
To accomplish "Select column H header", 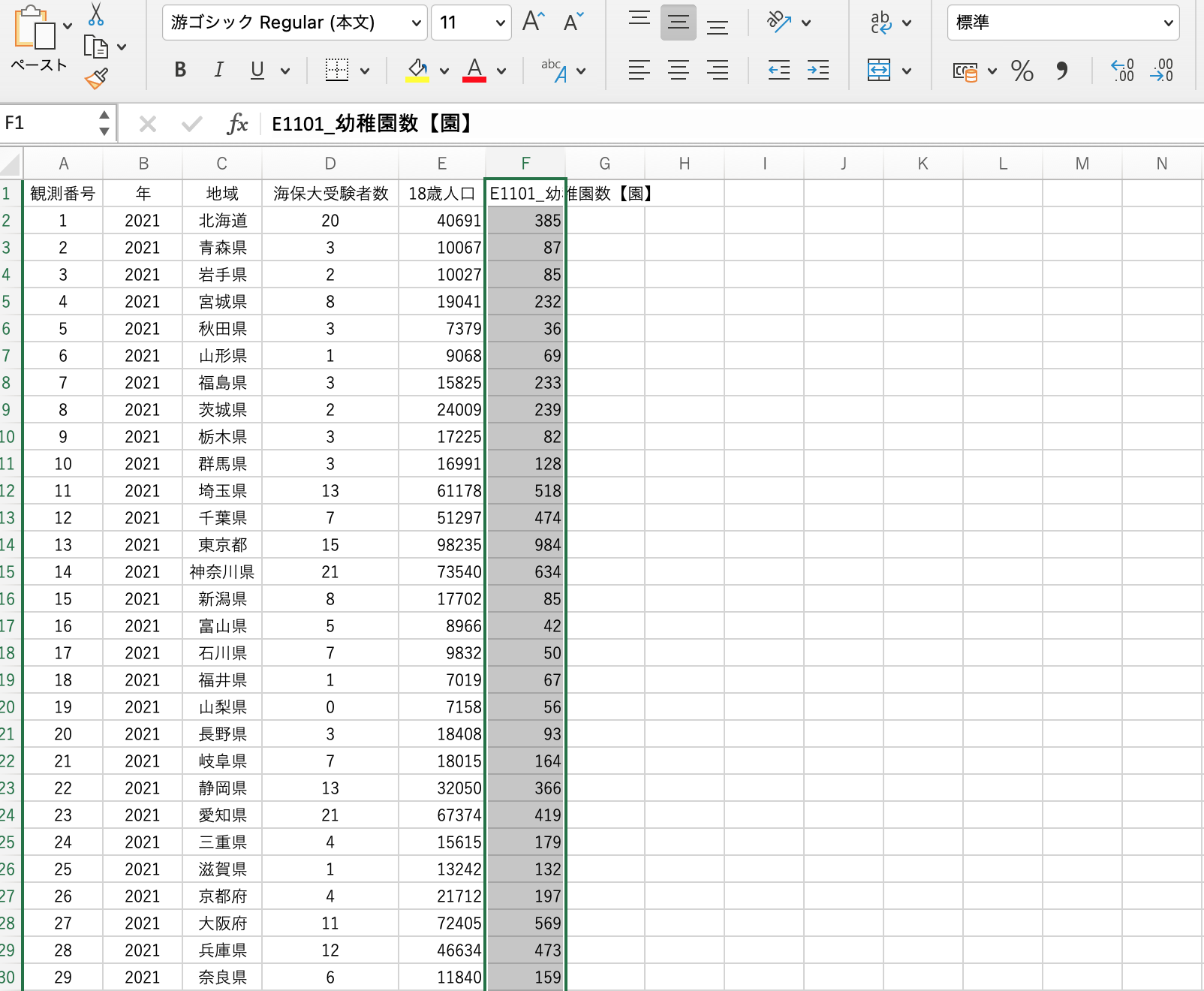I will [x=685, y=164].
